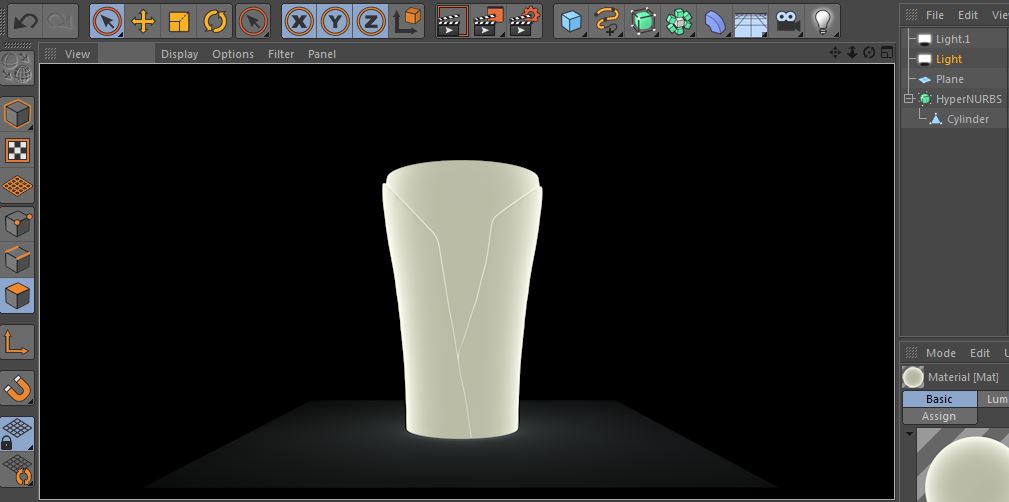This screenshot has width=1009, height=502.
Task: Select the HyperNURBS object
Action: pos(968,99)
